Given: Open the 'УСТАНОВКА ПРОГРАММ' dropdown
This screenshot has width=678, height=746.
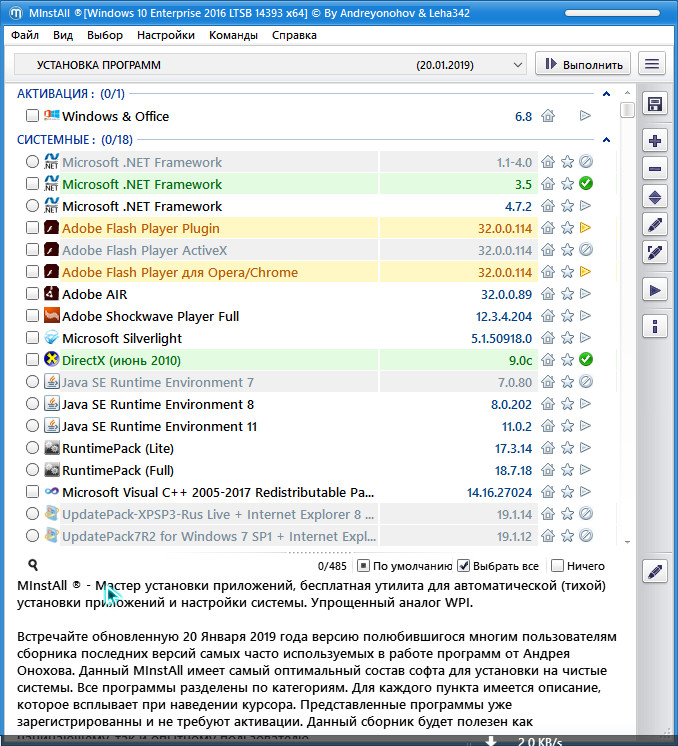Looking at the screenshot, I should (x=270, y=65).
